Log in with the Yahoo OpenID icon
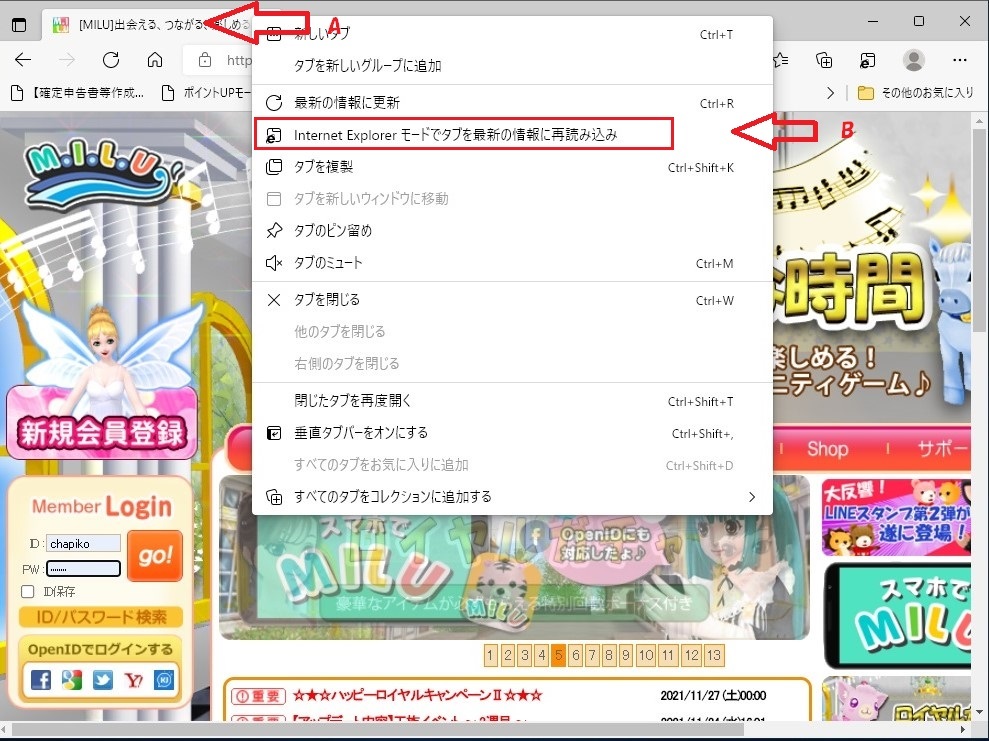This screenshot has width=989, height=741. [x=134, y=680]
